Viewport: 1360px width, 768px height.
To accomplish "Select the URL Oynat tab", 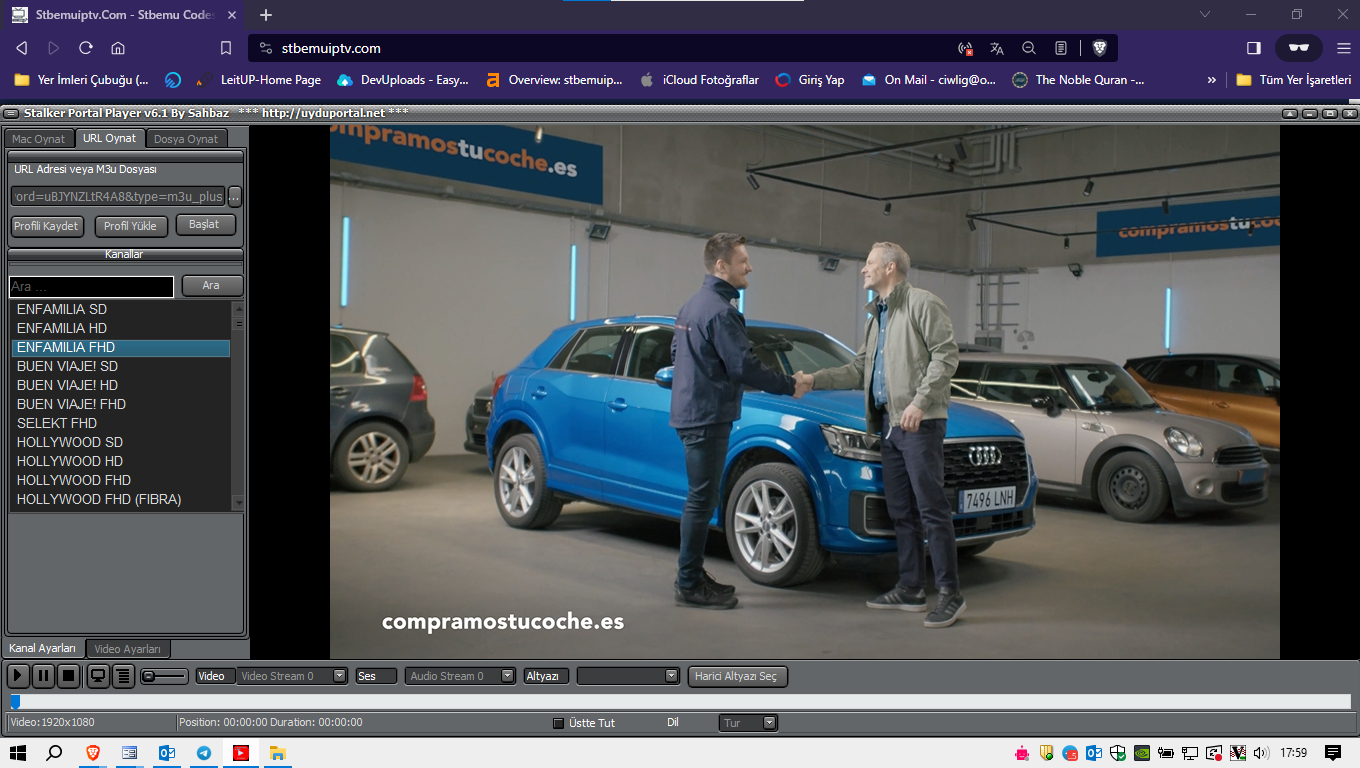I will click(x=110, y=138).
